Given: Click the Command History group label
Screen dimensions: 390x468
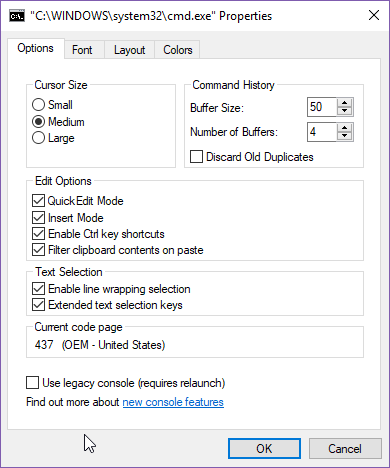Looking at the screenshot, I should 233,85.
